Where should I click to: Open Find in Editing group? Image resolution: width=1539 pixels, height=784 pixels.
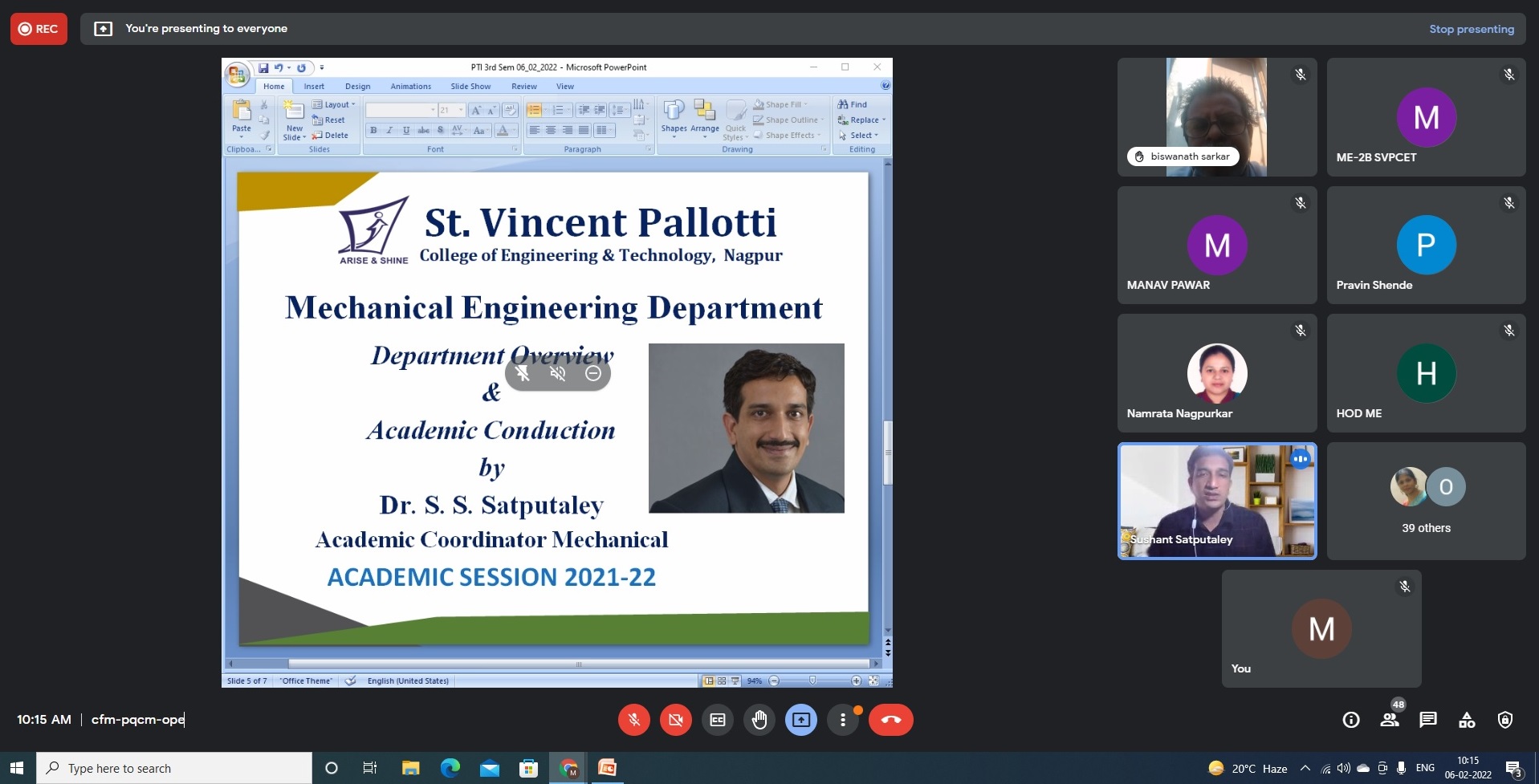852,104
